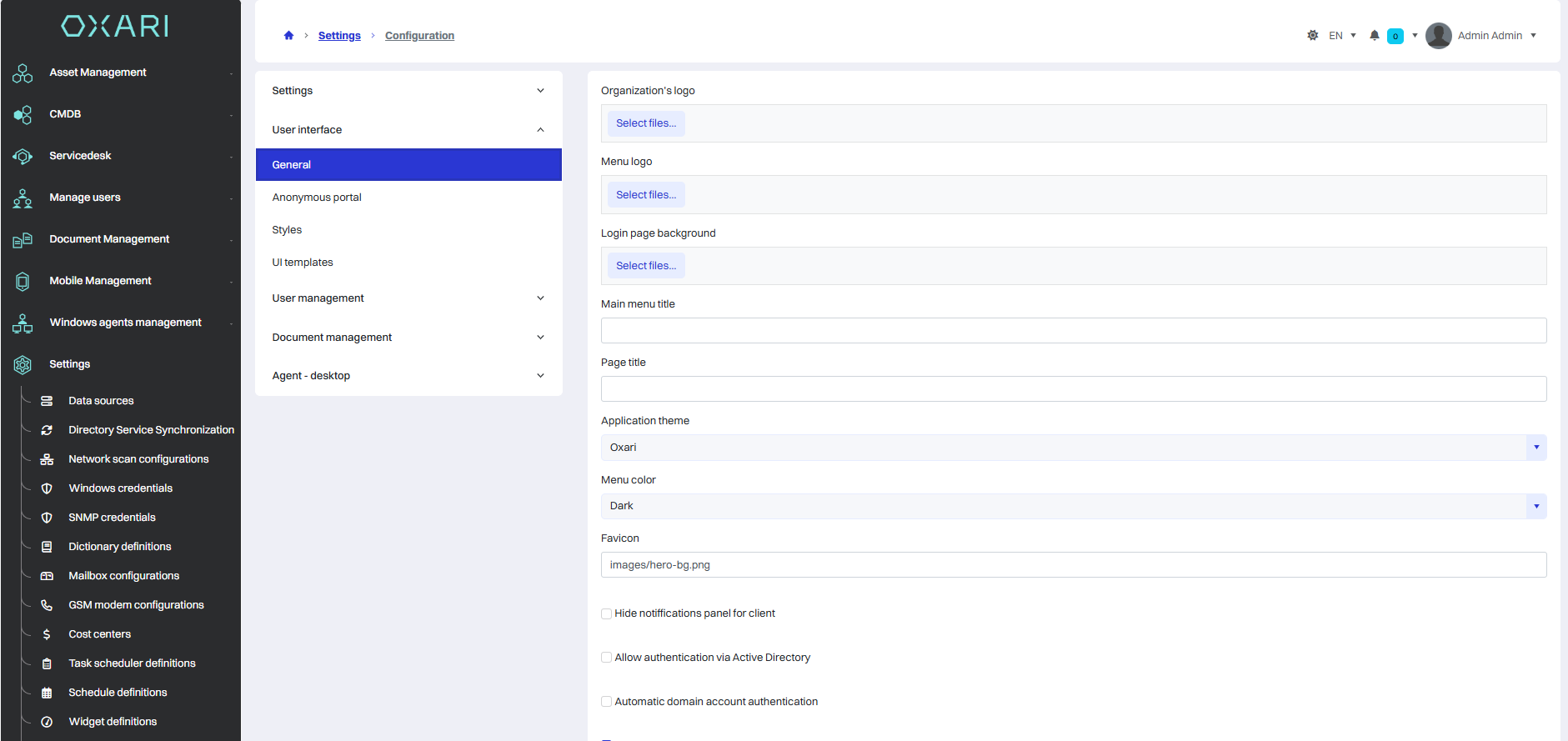1568x741 pixels.
Task: Click the theme gear icon in header
Action: pyautogui.click(x=1313, y=36)
